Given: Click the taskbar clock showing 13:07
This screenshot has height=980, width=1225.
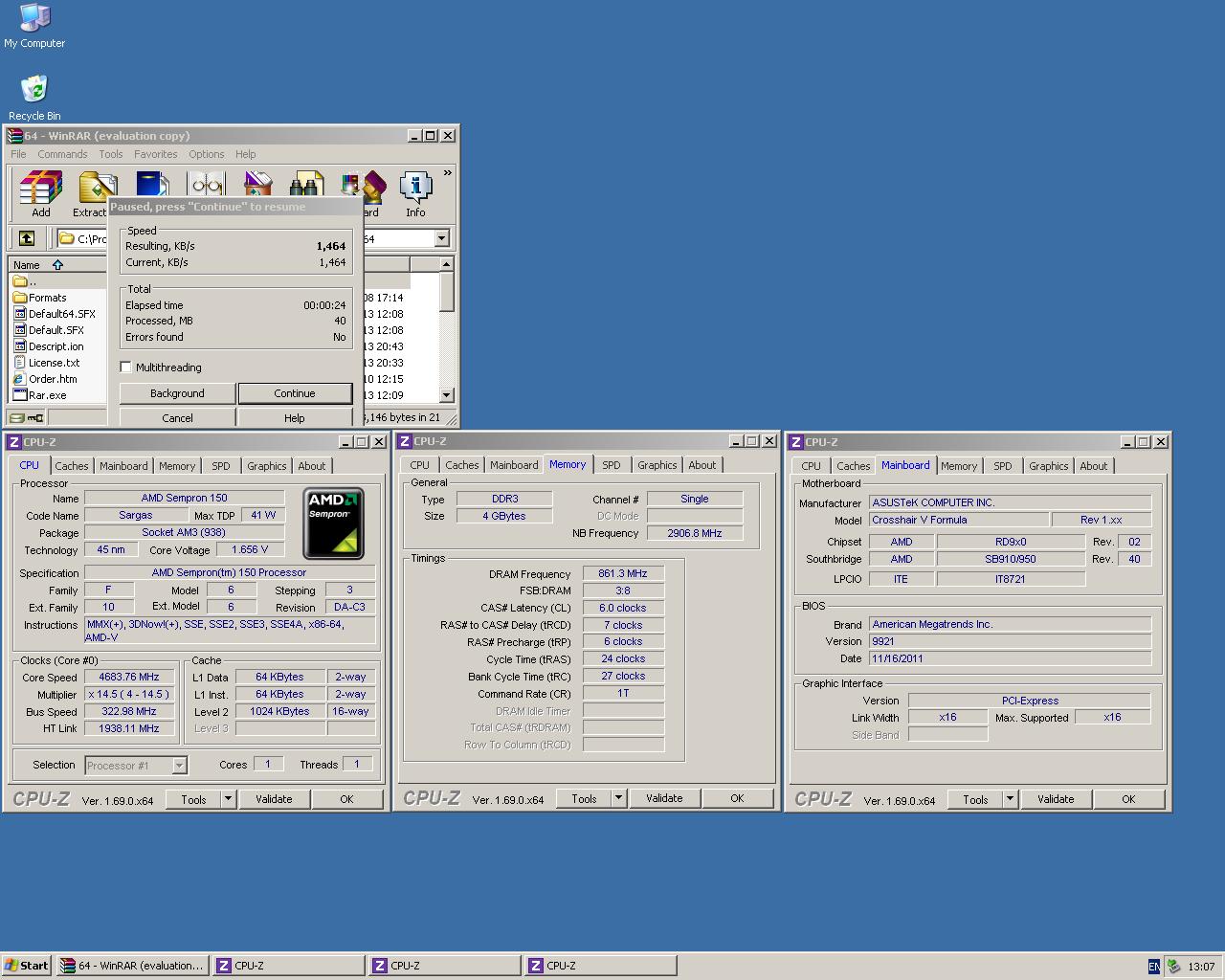Looking at the screenshot, I should point(1201,967).
